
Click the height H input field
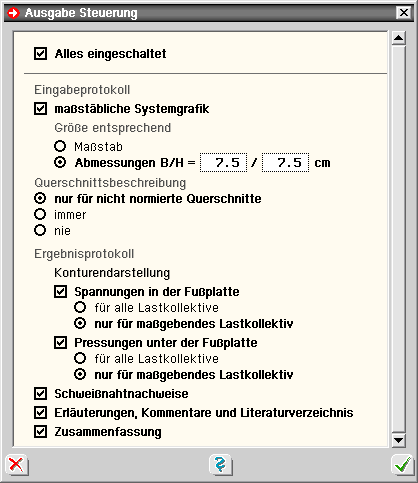point(285,163)
